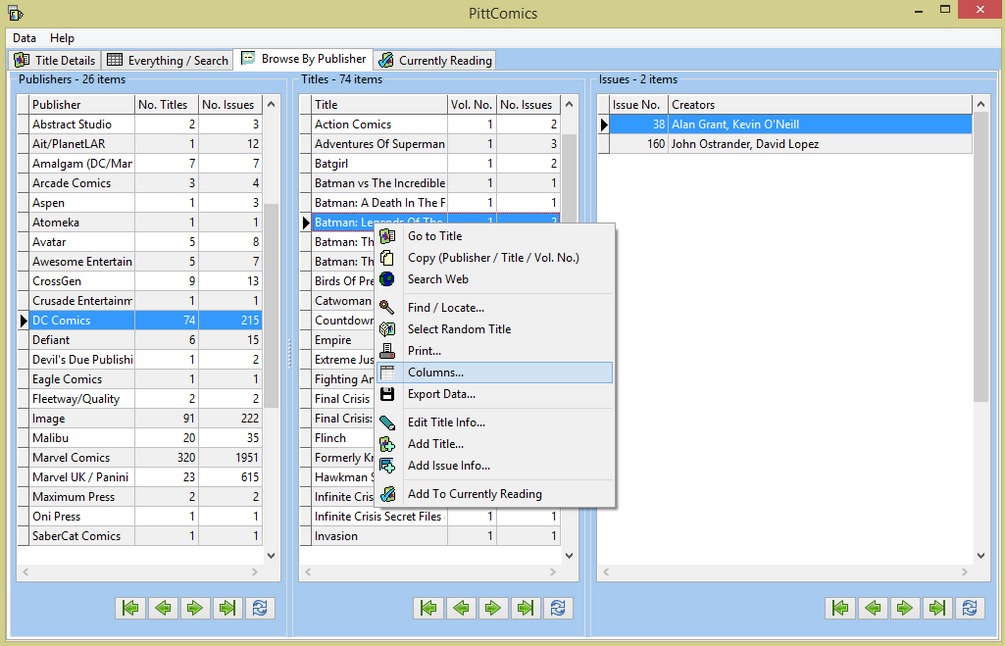Select the Adventures Of Superman title row
This screenshot has width=1005, height=646.
click(429, 144)
